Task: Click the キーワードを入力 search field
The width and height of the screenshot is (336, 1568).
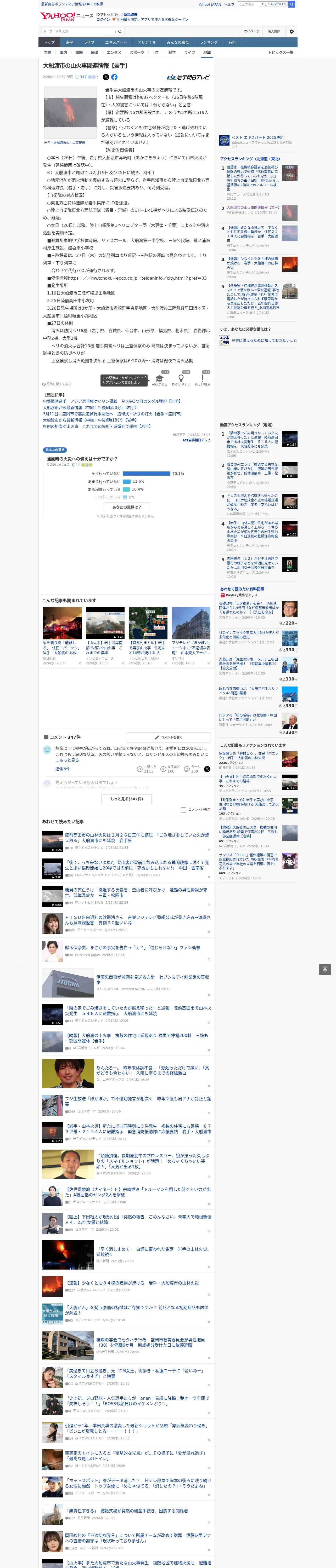Action: (79, 32)
